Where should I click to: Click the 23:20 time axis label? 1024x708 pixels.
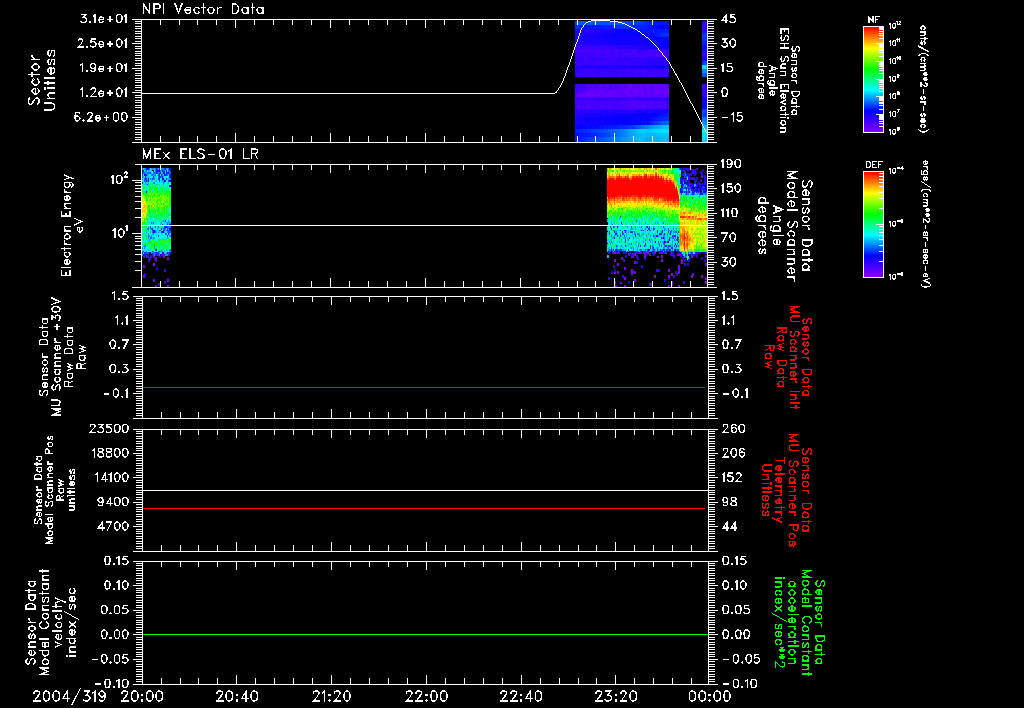click(x=615, y=696)
